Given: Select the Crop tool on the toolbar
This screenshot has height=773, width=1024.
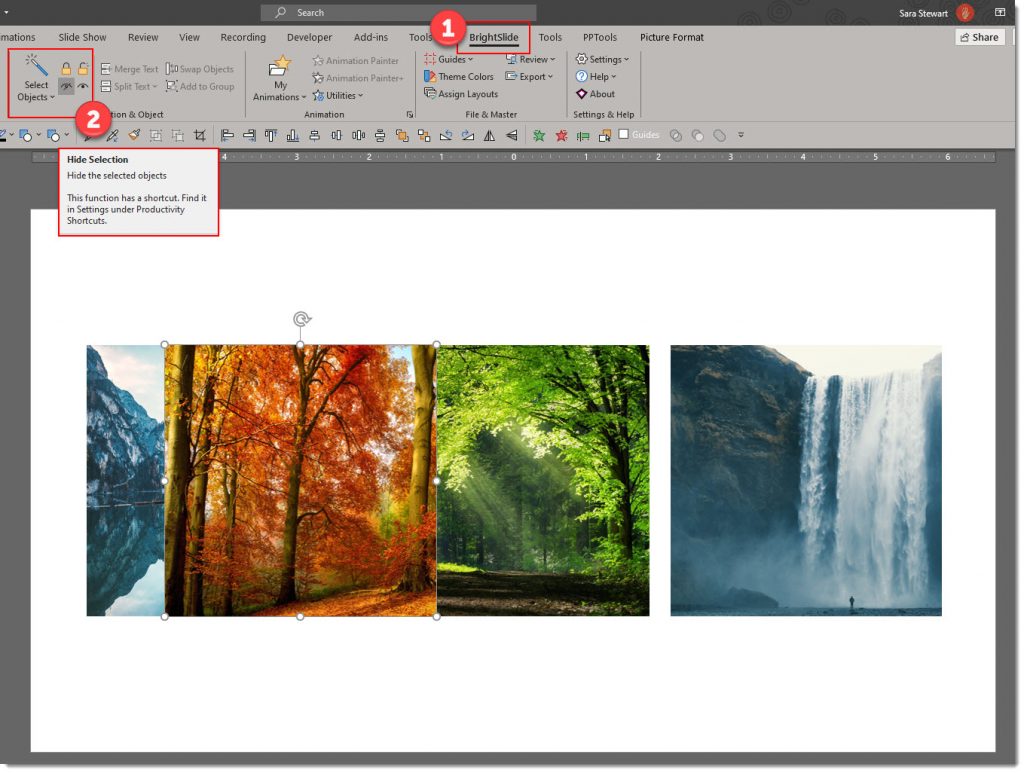Looking at the screenshot, I should 202,135.
